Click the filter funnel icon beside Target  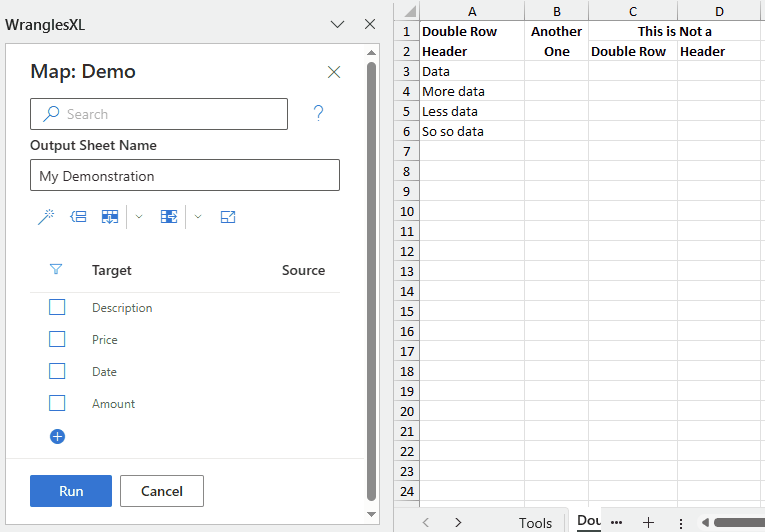[x=56, y=270]
